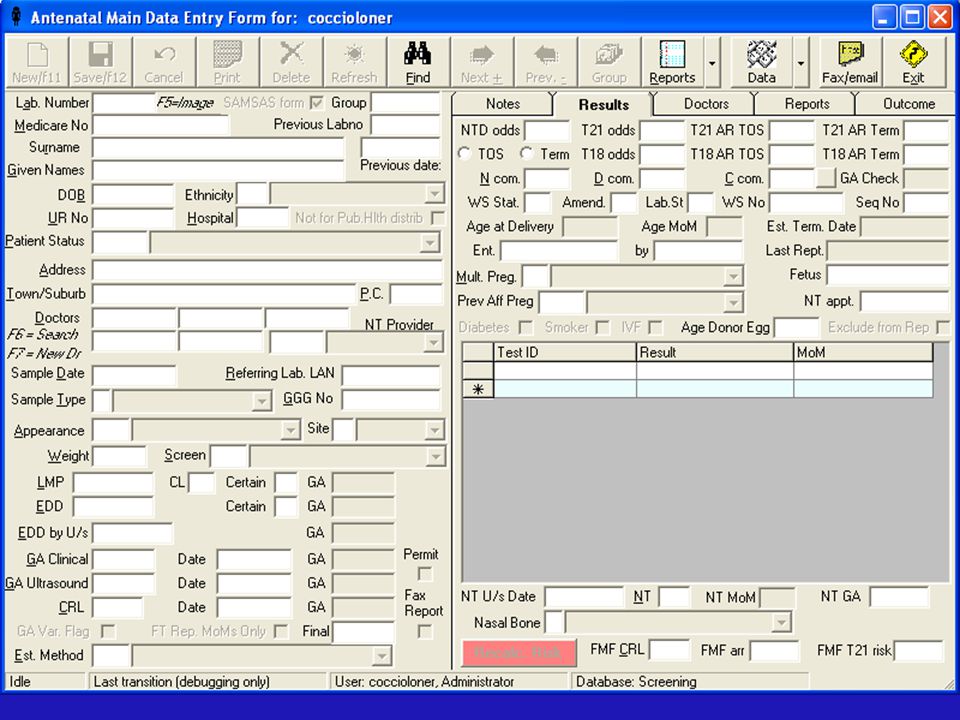Click the Fax/email toolbar icon
Image resolution: width=960 pixels, height=720 pixels.
pyautogui.click(x=850, y=62)
